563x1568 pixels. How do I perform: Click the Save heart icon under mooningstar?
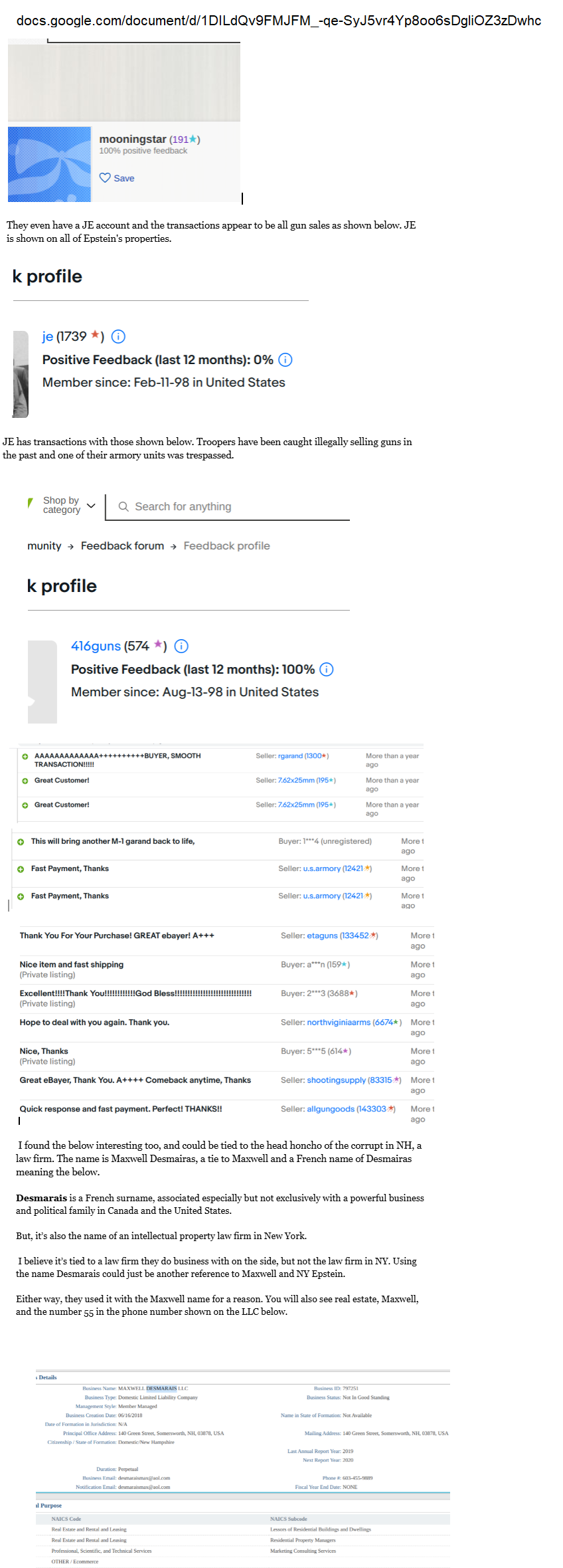105,177
